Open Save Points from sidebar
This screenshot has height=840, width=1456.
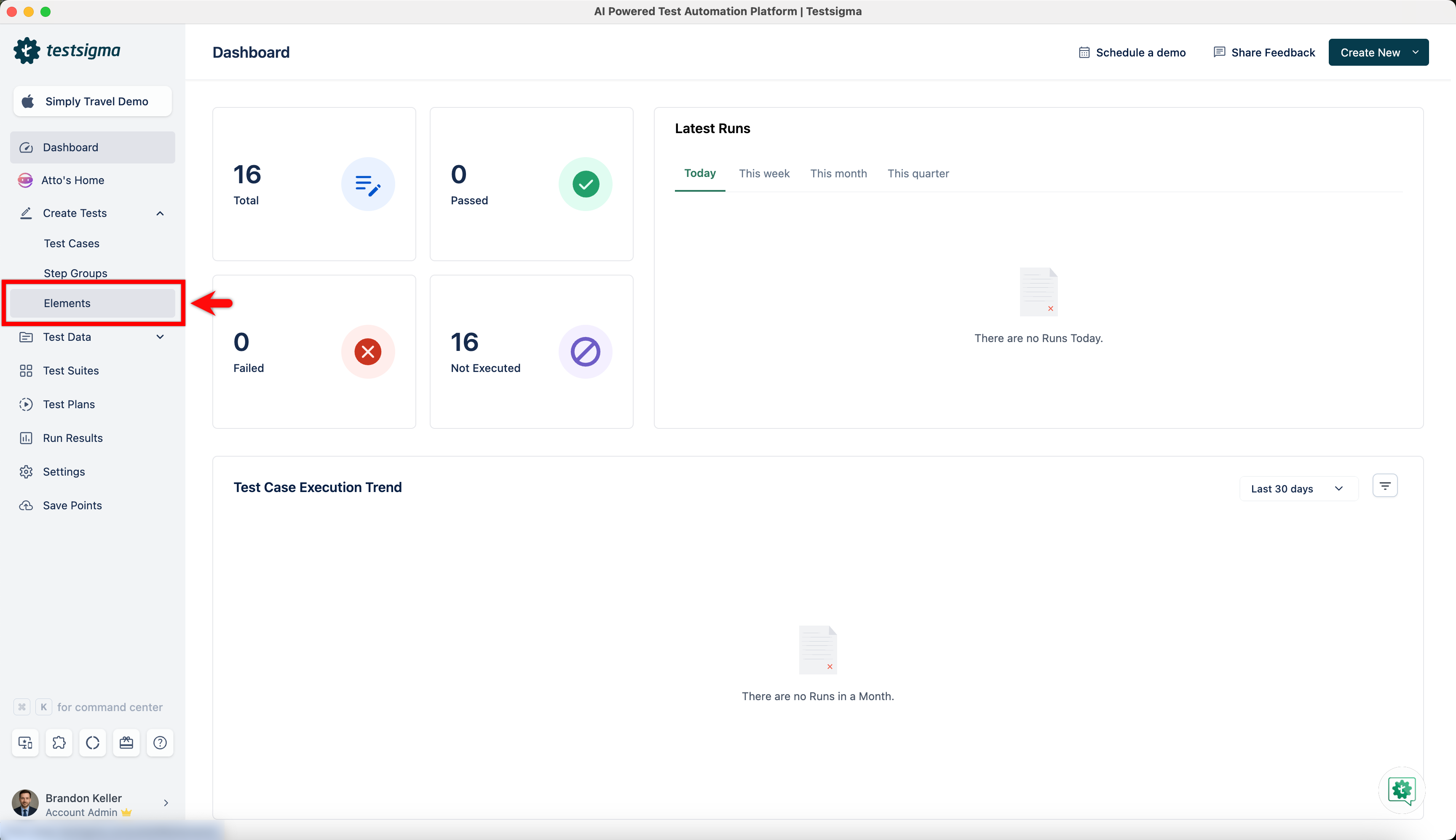[x=72, y=506]
